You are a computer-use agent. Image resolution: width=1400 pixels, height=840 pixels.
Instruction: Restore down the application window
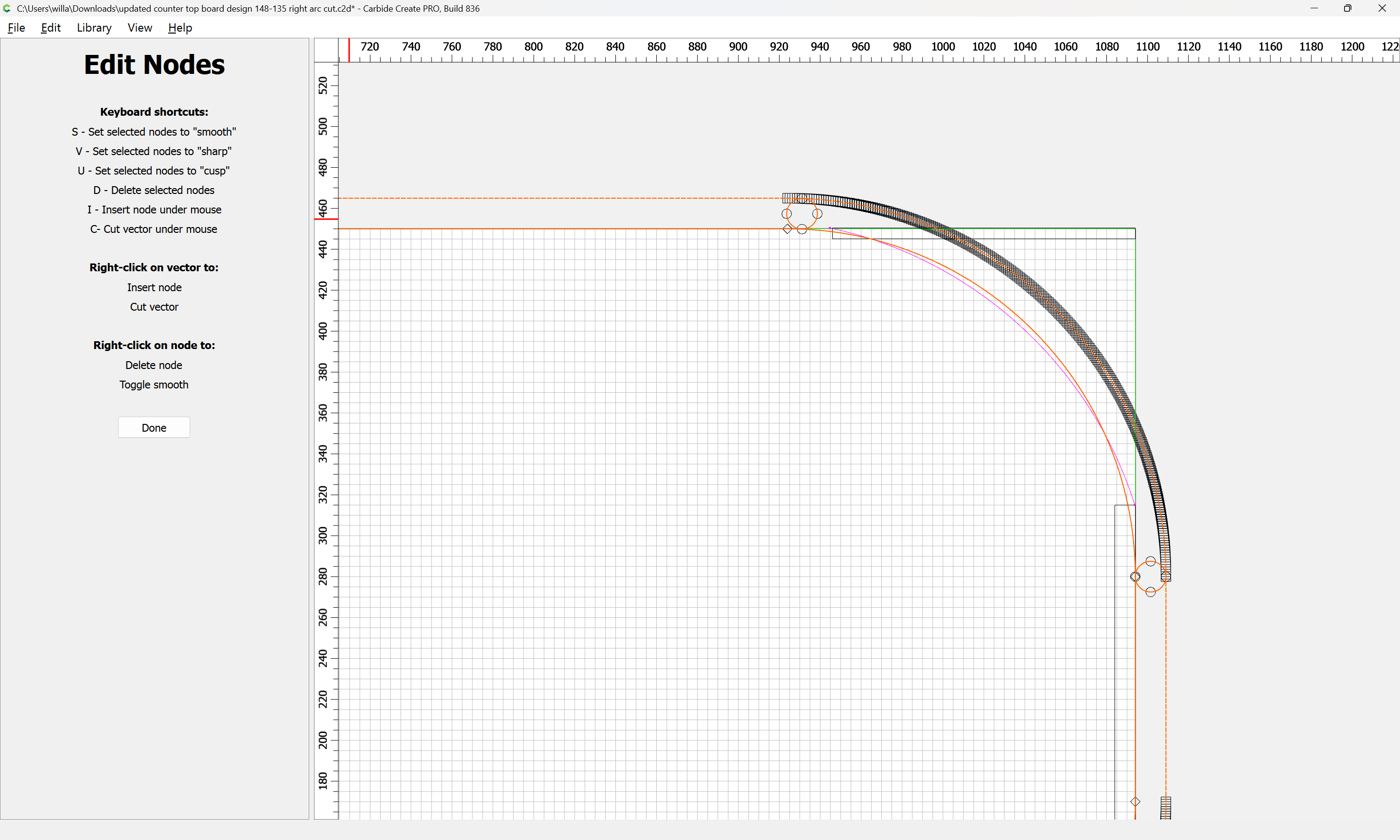coord(1347,8)
